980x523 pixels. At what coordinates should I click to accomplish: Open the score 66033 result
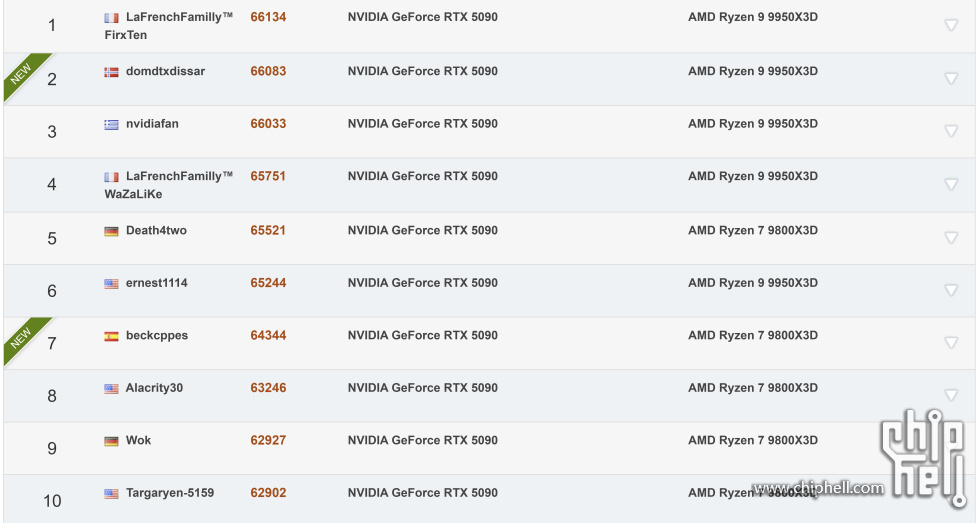click(x=268, y=124)
